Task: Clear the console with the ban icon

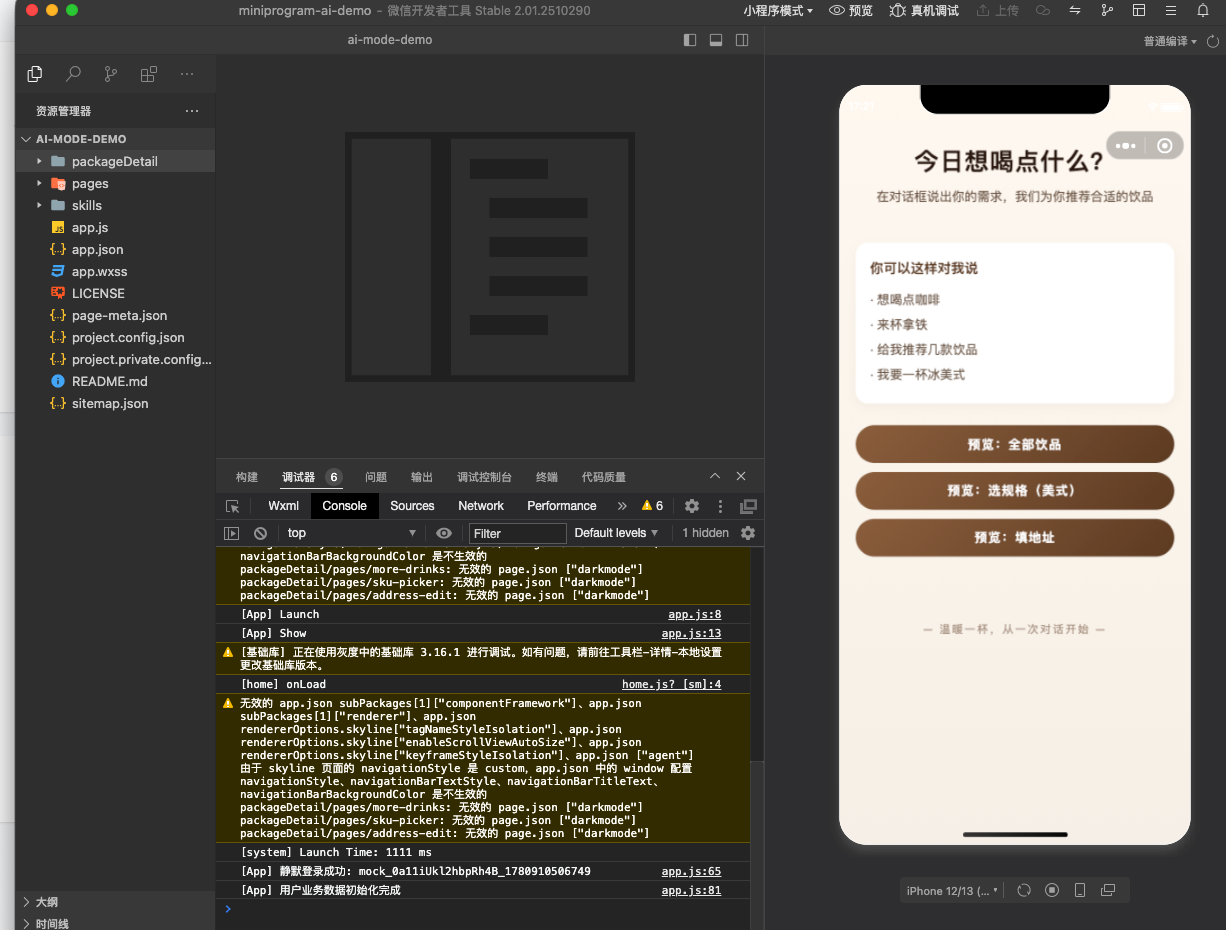Action: [x=260, y=533]
